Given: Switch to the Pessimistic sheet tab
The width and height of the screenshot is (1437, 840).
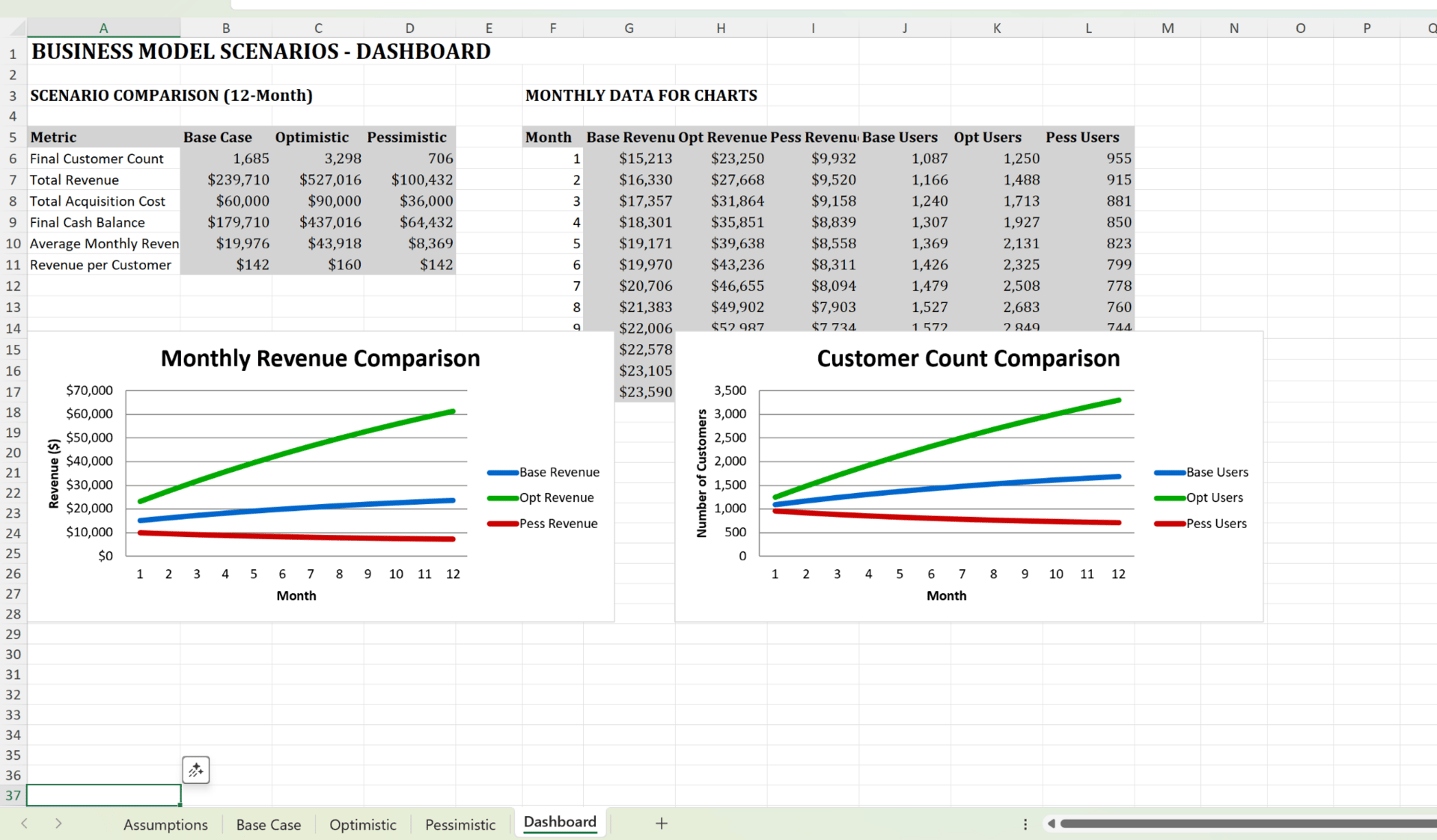Looking at the screenshot, I should pyautogui.click(x=460, y=824).
